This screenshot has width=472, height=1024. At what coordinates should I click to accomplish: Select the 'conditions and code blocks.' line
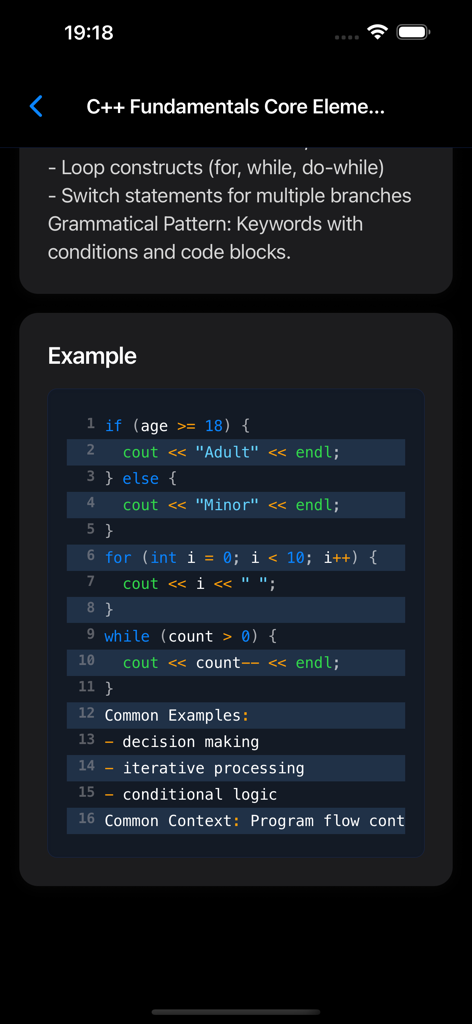[x=169, y=252]
